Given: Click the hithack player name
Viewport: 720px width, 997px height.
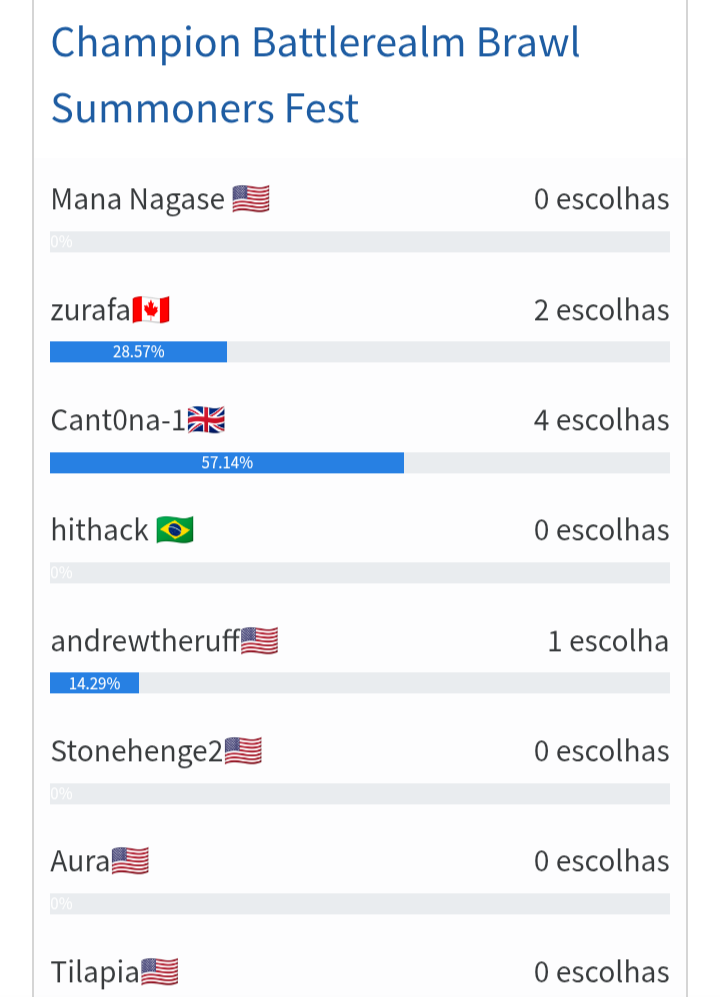Looking at the screenshot, I should [x=100, y=530].
